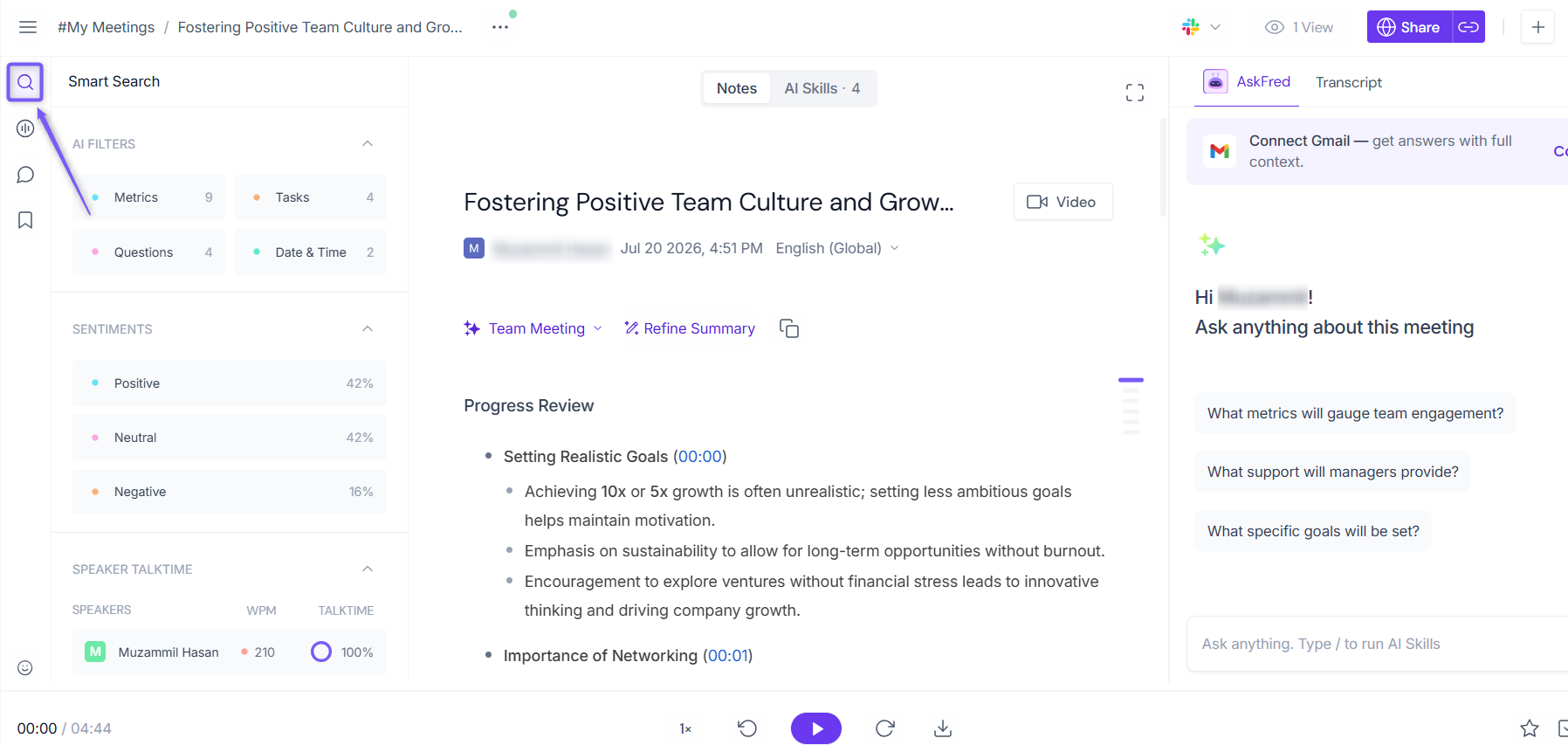
Task: Open the English (Global) language dropdown
Action: (837, 248)
